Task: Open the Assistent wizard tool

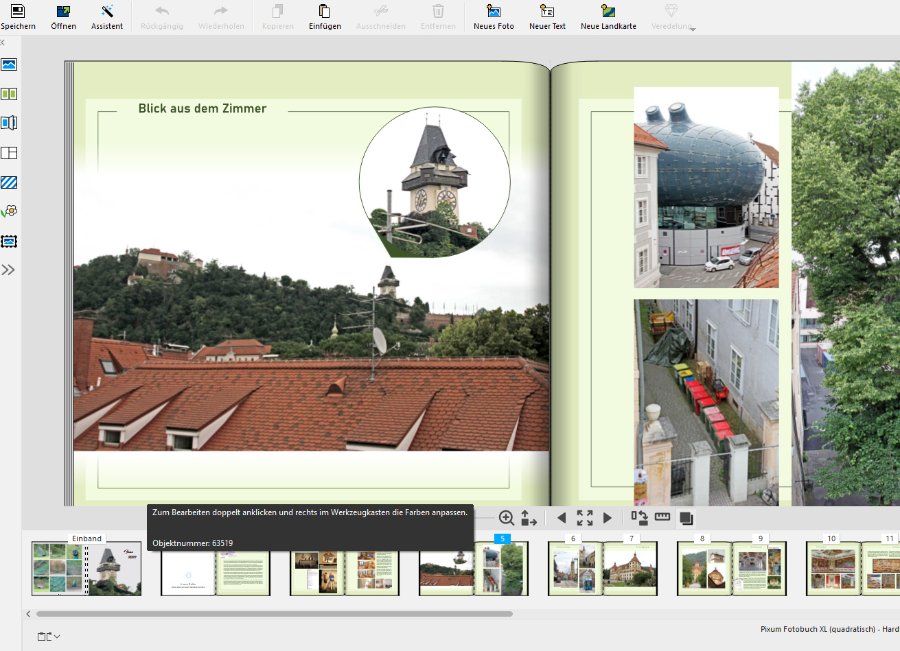Action: [107, 11]
